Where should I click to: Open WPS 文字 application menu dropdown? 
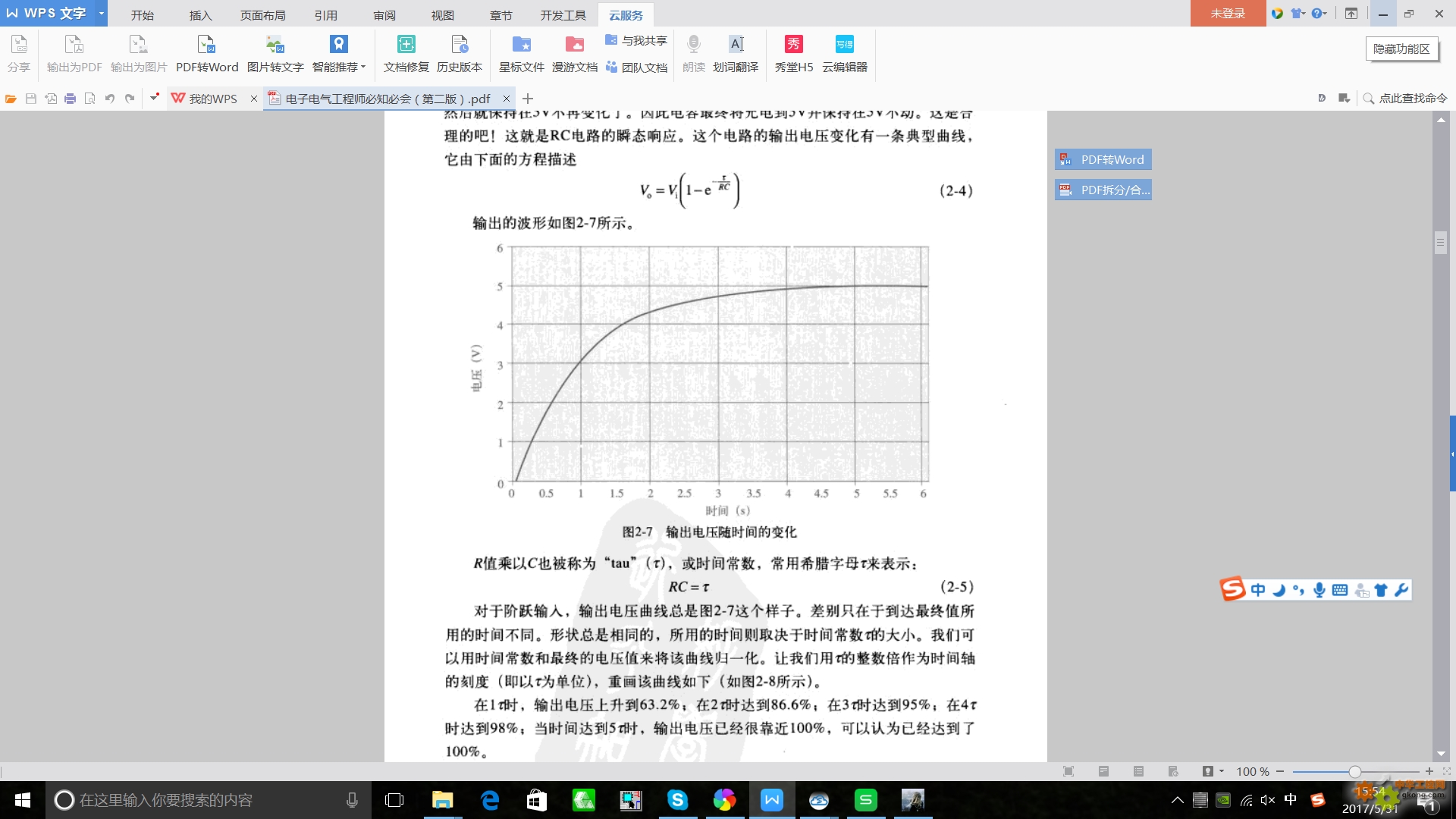tap(101, 13)
